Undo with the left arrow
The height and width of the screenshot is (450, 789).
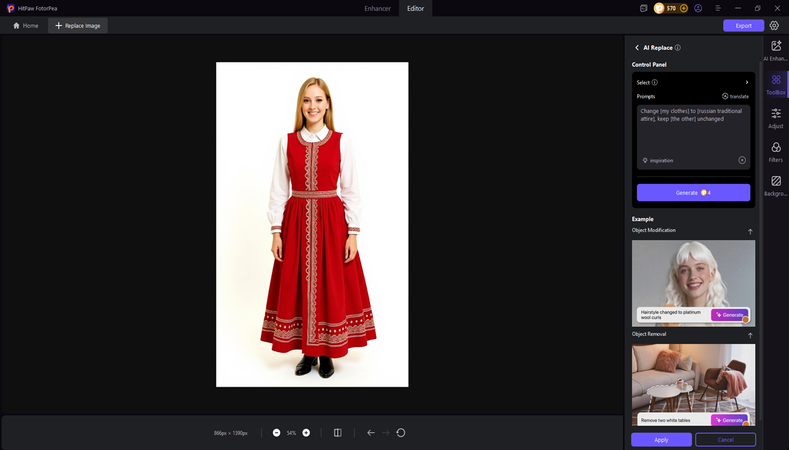tap(371, 433)
